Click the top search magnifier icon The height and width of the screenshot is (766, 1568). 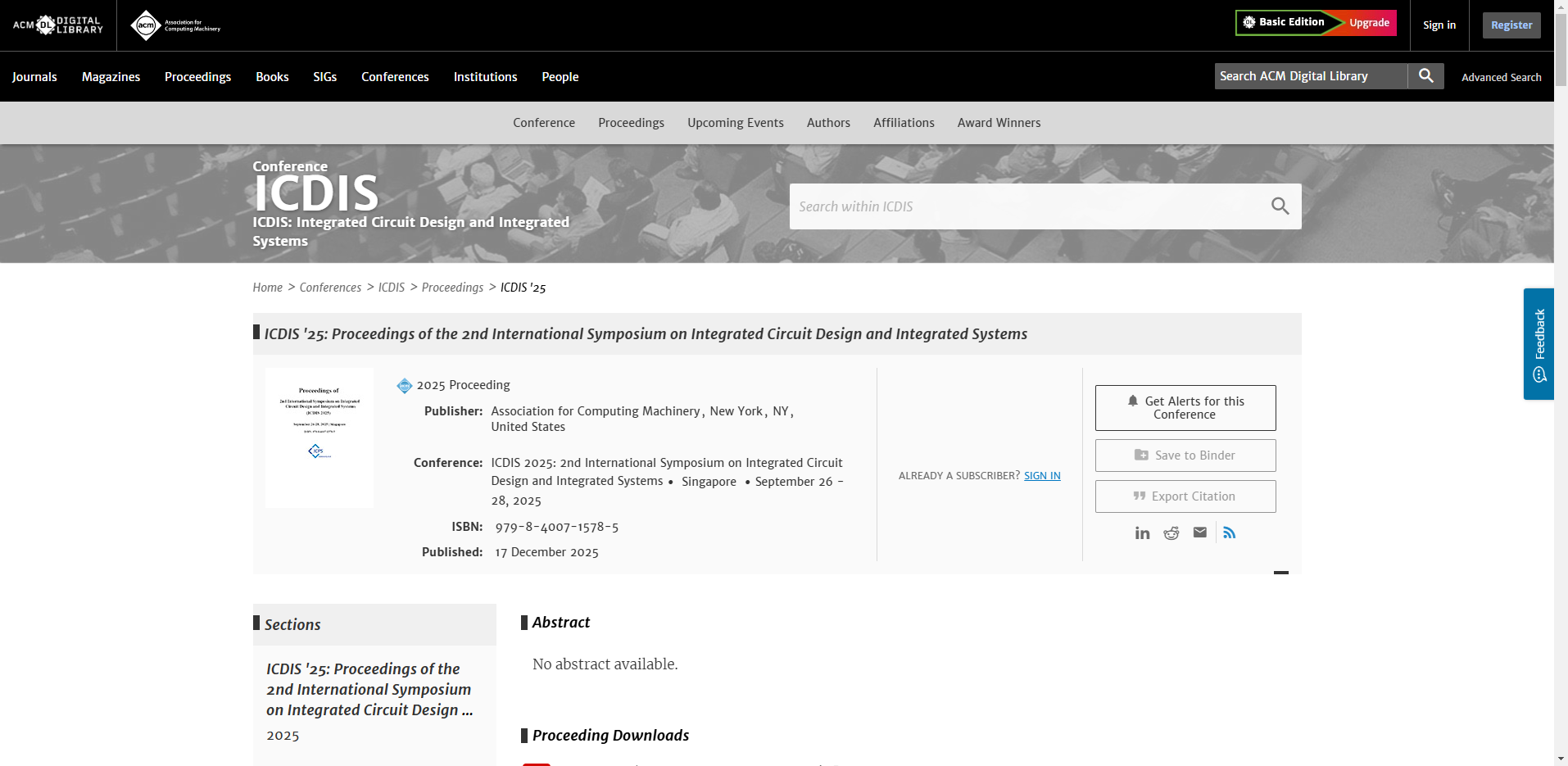(1425, 76)
